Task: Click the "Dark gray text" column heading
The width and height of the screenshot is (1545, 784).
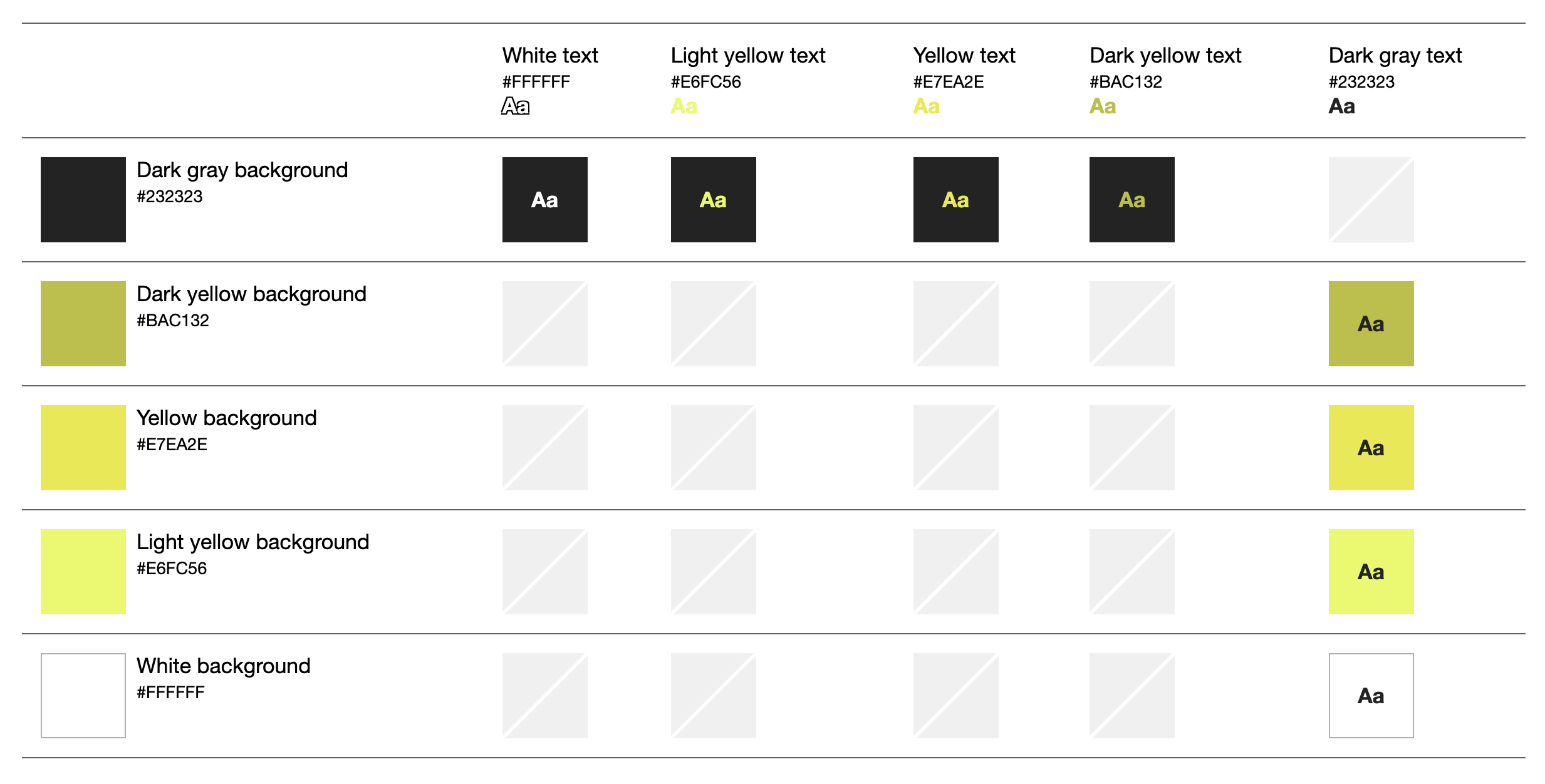Action: [x=1395, y=56]
